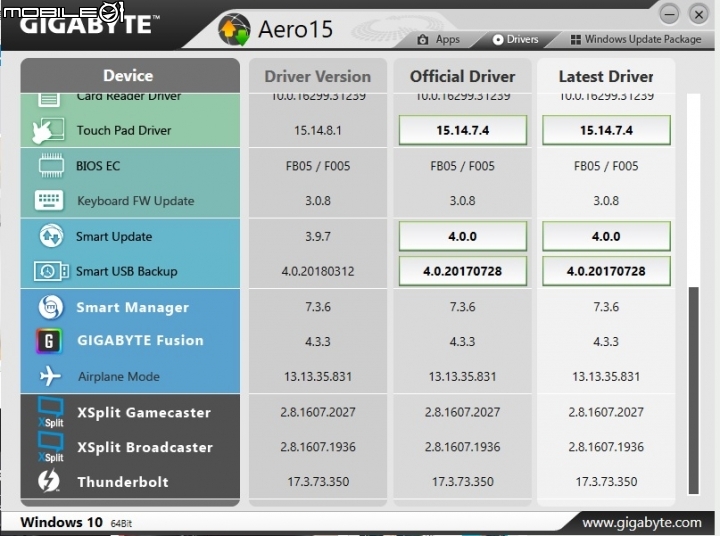Click the driver list scrollbar thumb
720x536 pixels.
click(693, 390)
